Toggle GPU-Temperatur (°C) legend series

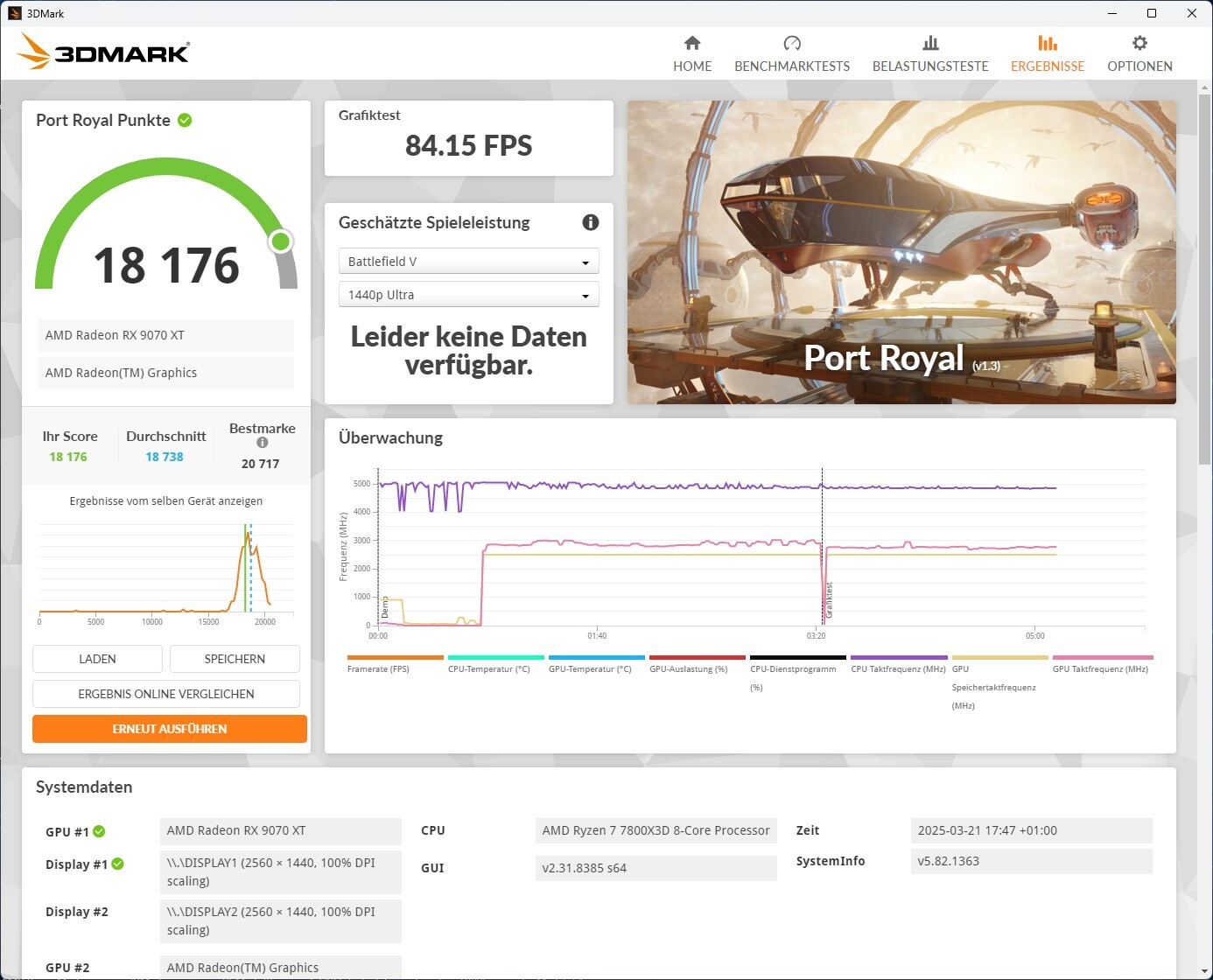596,664
